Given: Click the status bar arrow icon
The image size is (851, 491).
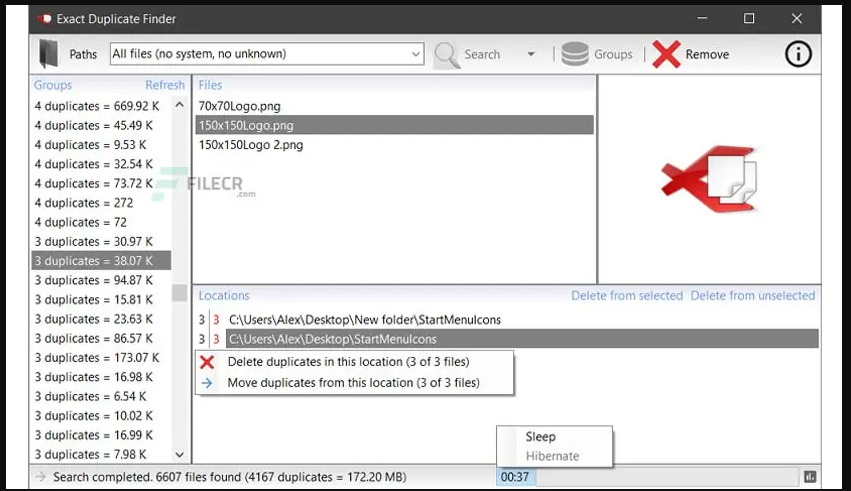Looking at the screenshot, I should pyautogui.click(x=41, y=477).
